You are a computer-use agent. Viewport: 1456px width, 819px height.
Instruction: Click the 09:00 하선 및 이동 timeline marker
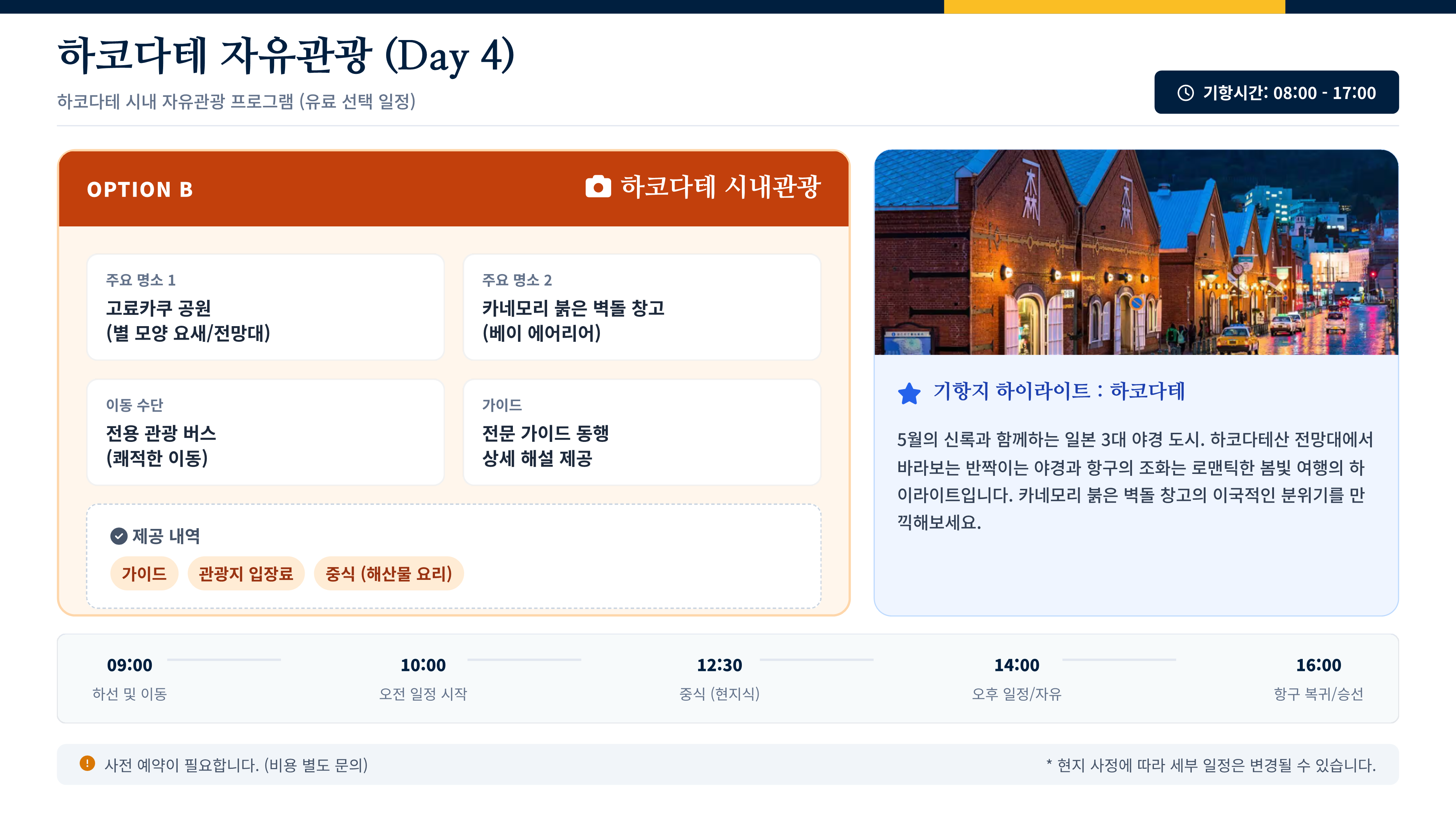coord(130,678)
